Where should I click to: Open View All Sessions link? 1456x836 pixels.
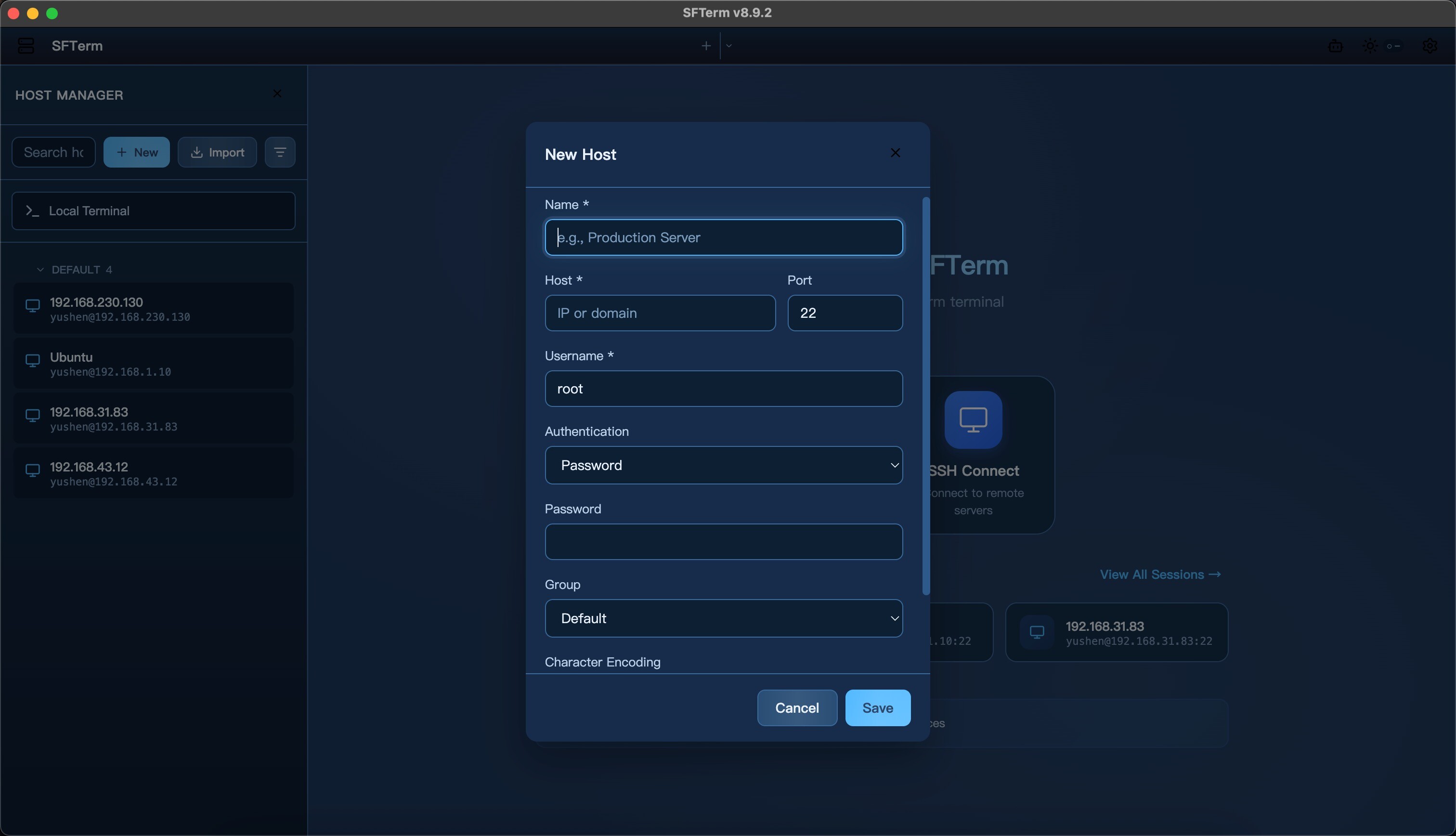(1160, 574)
